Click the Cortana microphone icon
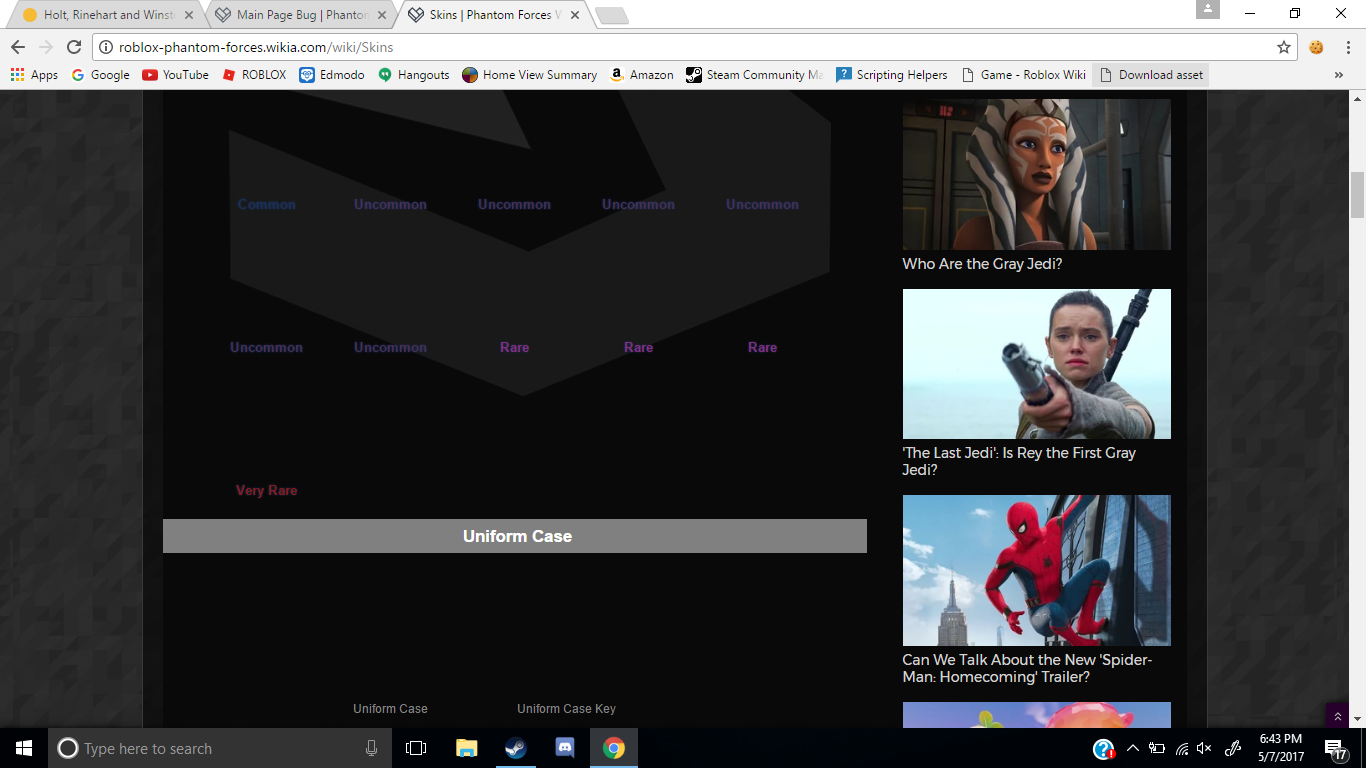1366x768 pixels. click(x=371, y=748)
